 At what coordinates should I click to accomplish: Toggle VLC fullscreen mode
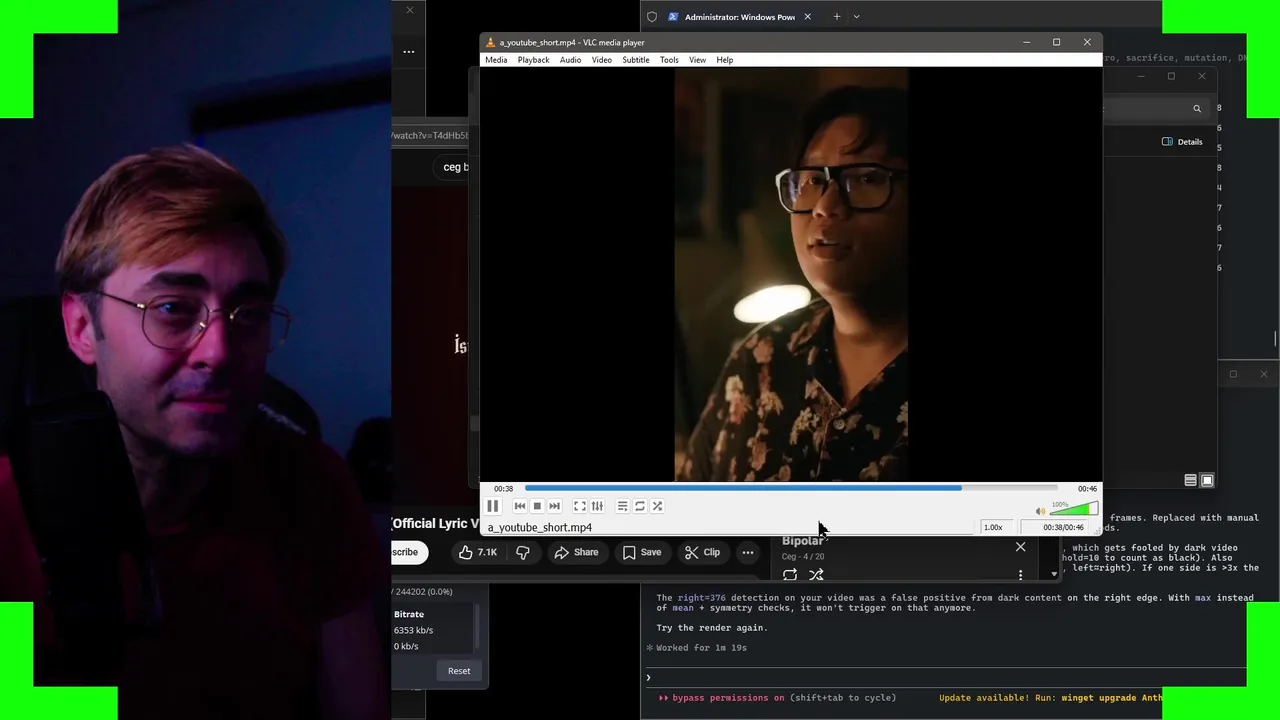tap(579, 506)
